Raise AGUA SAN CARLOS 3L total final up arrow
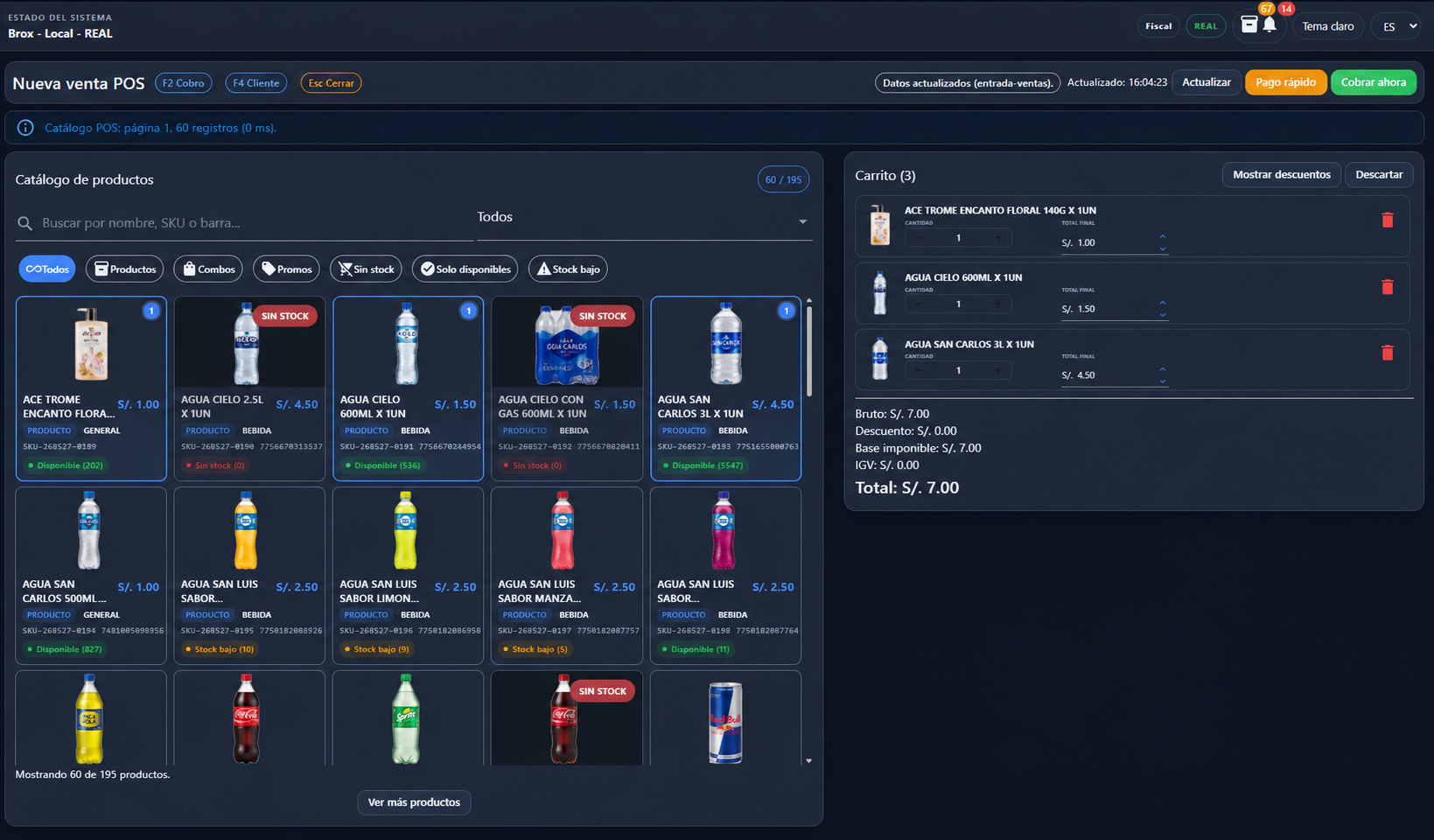 click(x=1163, y=369)
